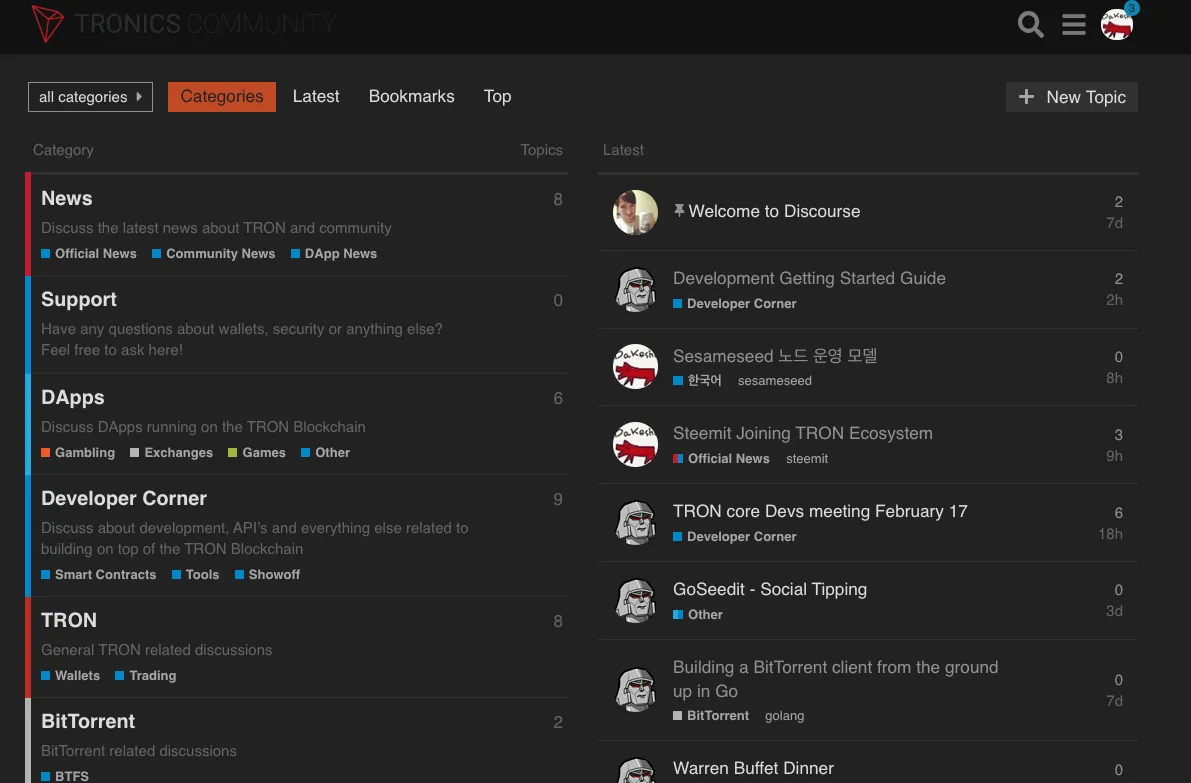Viewport: 1191px width, 783px height.
Task: Open the Sesameseed Korean topic
Action: tap(775, 355)
